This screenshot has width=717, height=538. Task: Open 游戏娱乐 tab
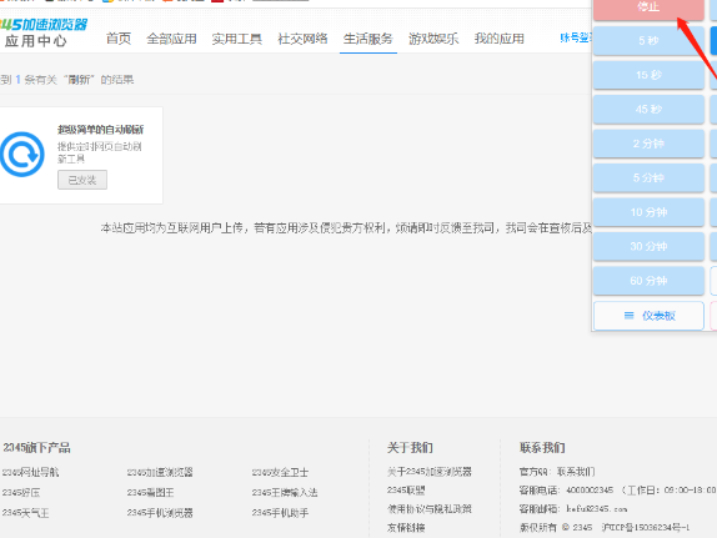[x=433, y=39]
